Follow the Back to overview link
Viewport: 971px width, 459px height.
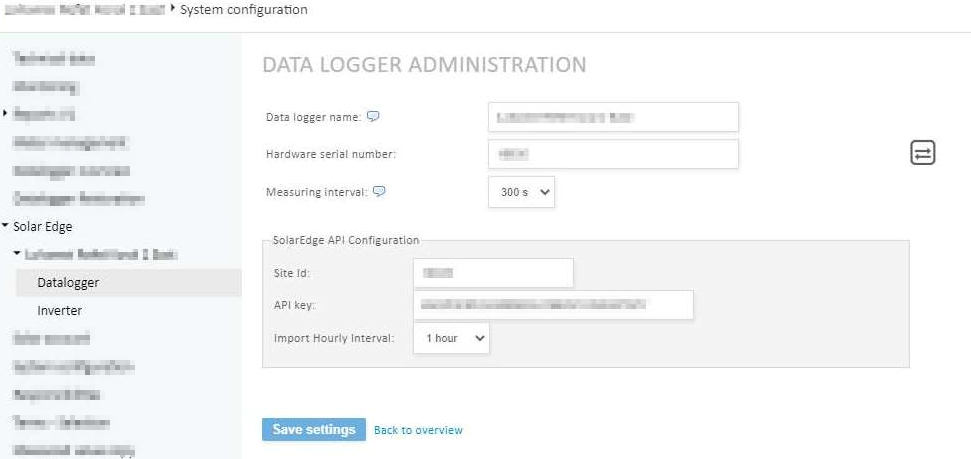pos(418,430)
